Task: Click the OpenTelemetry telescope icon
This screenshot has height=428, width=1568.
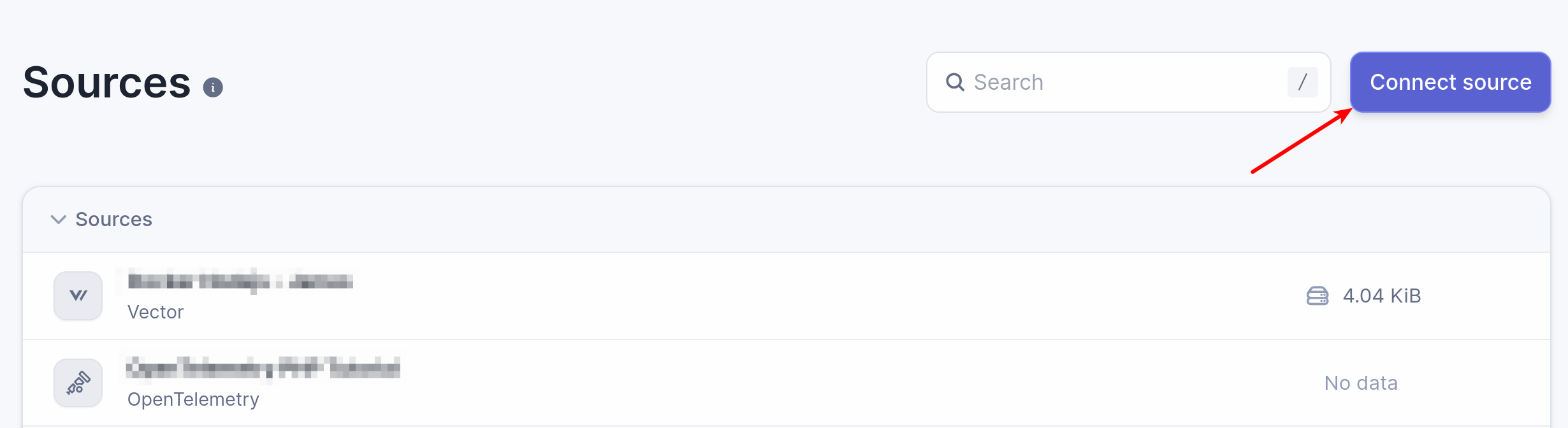Action: tap(78, 383)
